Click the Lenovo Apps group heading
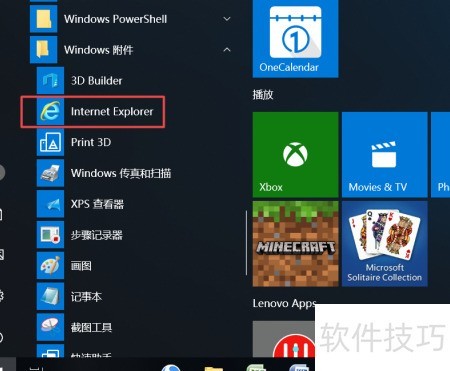 (x=284, y=303)
